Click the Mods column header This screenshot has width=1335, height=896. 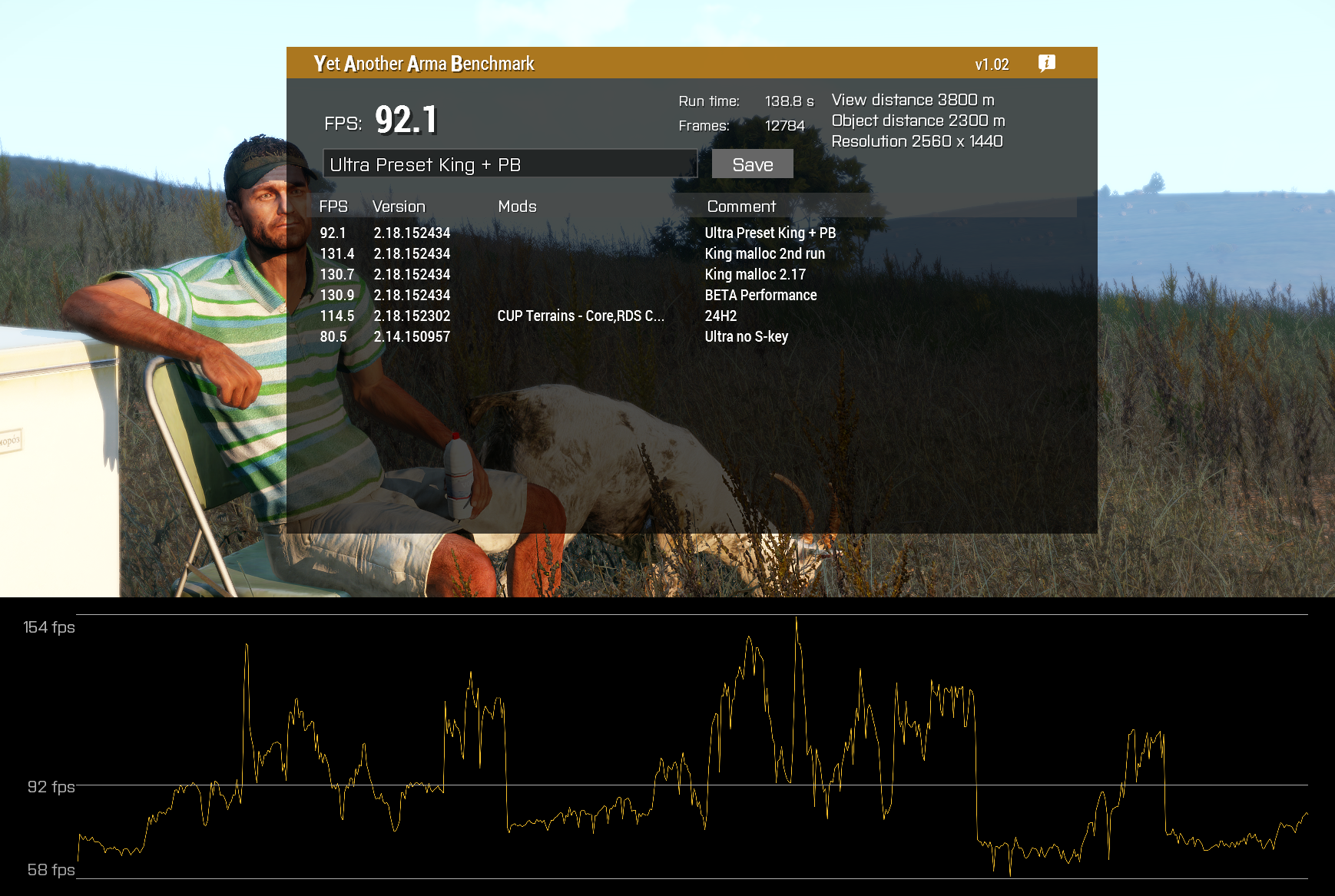click(x=517, y=207)
